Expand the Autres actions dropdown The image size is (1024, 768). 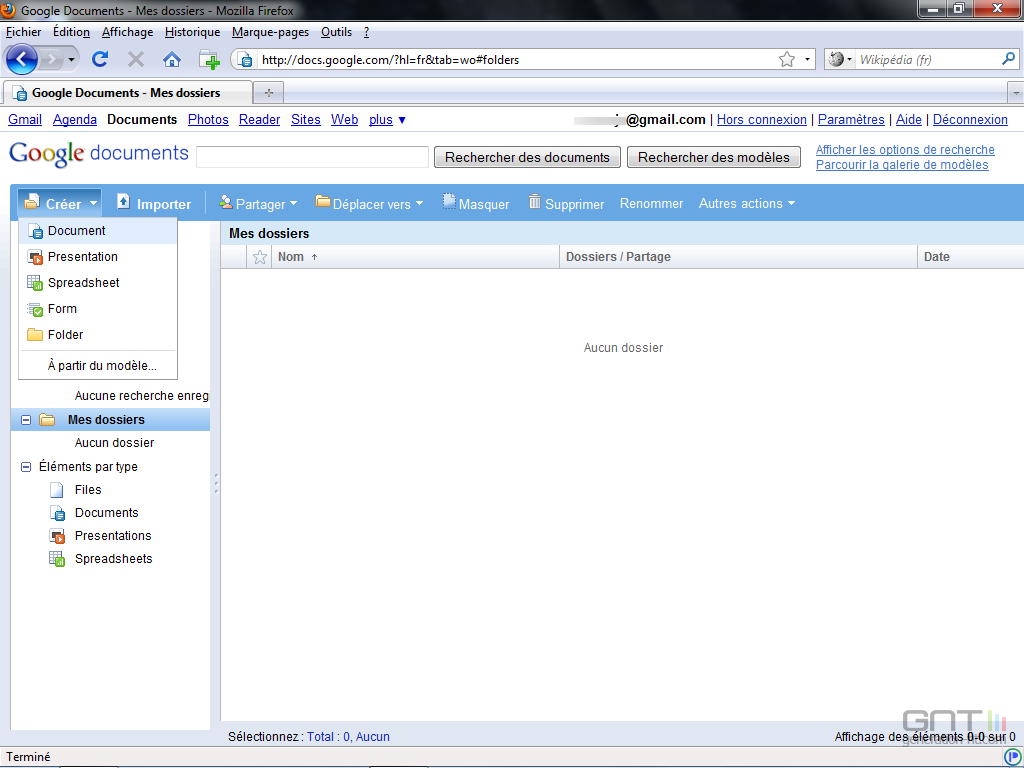pyautogui.click(x=747, y=204)
